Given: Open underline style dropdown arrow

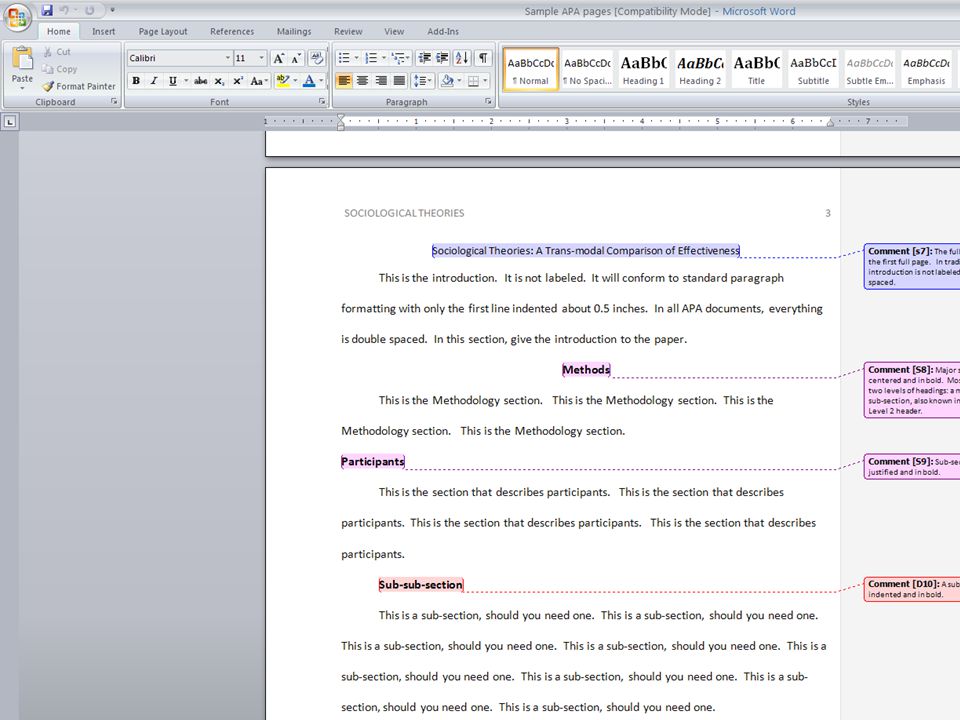Looking at the screenshot, I should [x=186, y=81].
